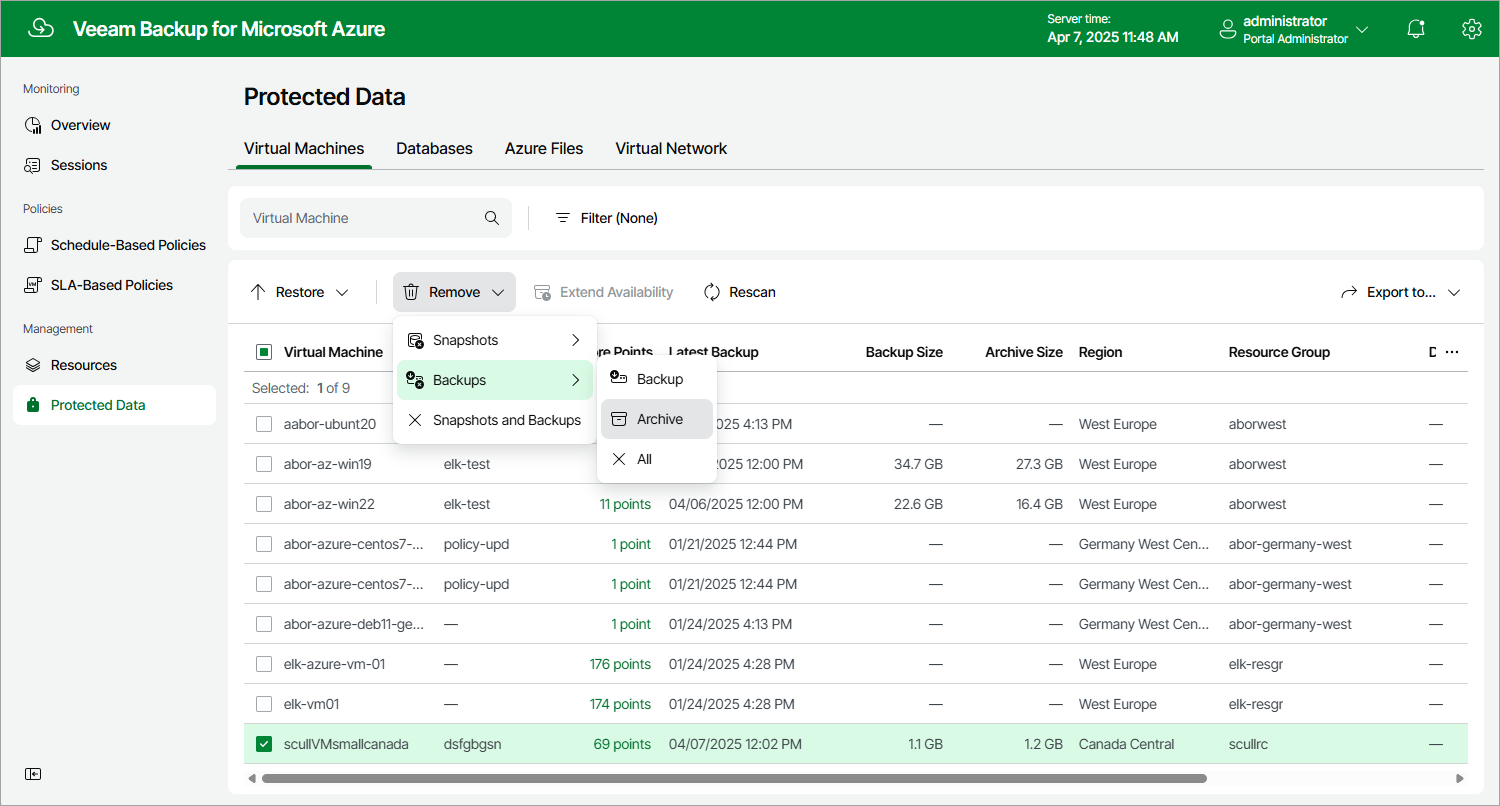Image resolution: width=1500 pixels, height=806 pixels.
Task: Click the Overview icon in sidebar
Action: [x=33, y=125]
